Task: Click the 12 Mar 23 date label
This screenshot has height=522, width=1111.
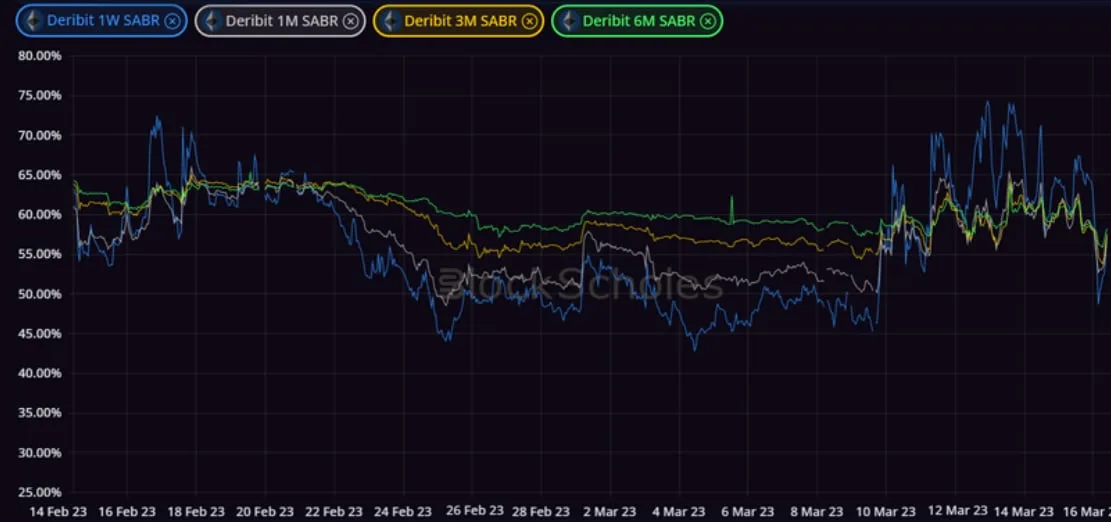Action: pos(958,511)
